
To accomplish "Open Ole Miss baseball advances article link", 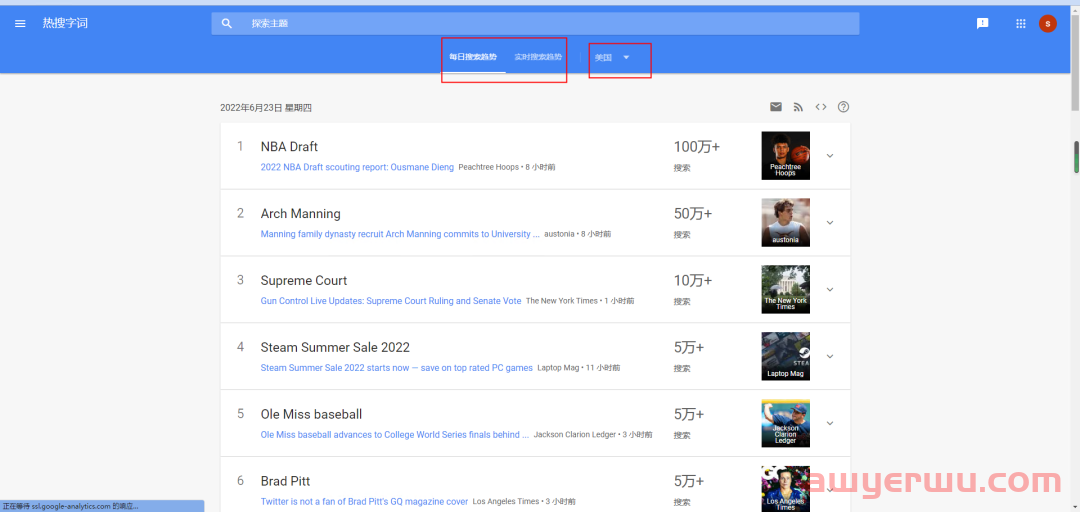I will 395,435.
